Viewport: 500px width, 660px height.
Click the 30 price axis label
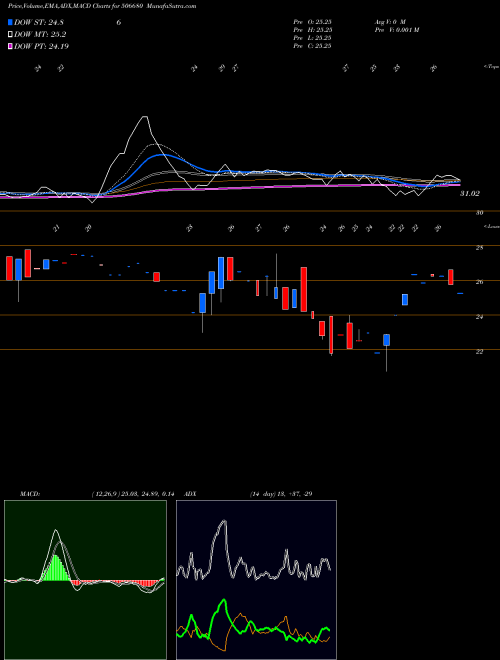(479, 213)
